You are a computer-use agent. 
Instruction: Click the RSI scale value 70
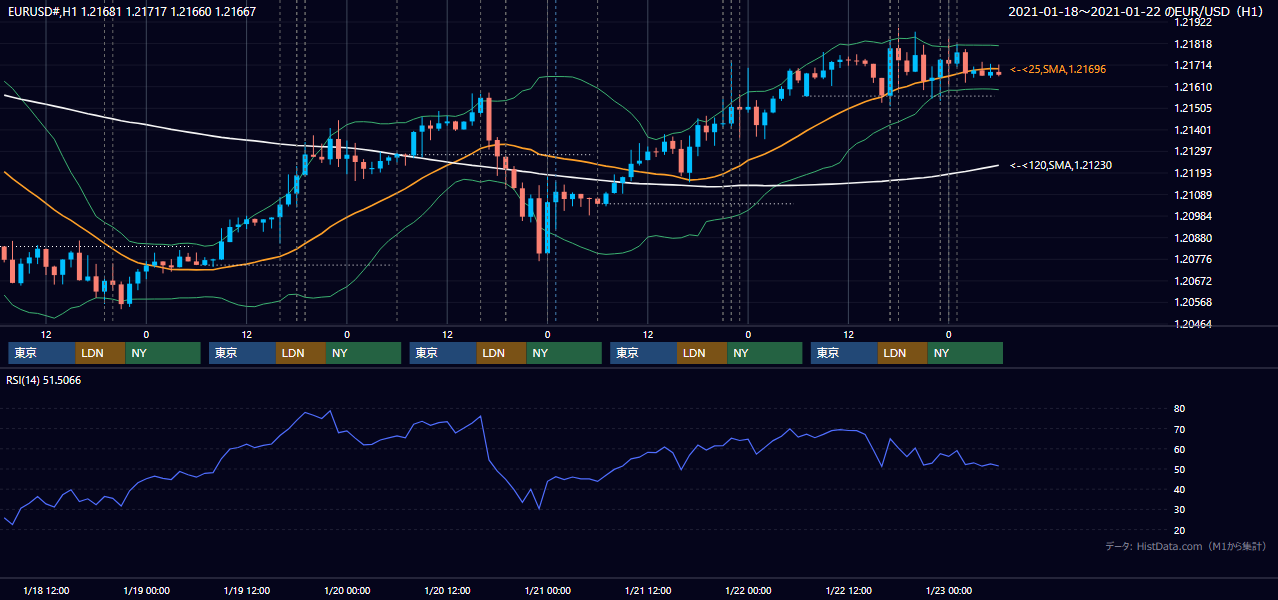1180,429
